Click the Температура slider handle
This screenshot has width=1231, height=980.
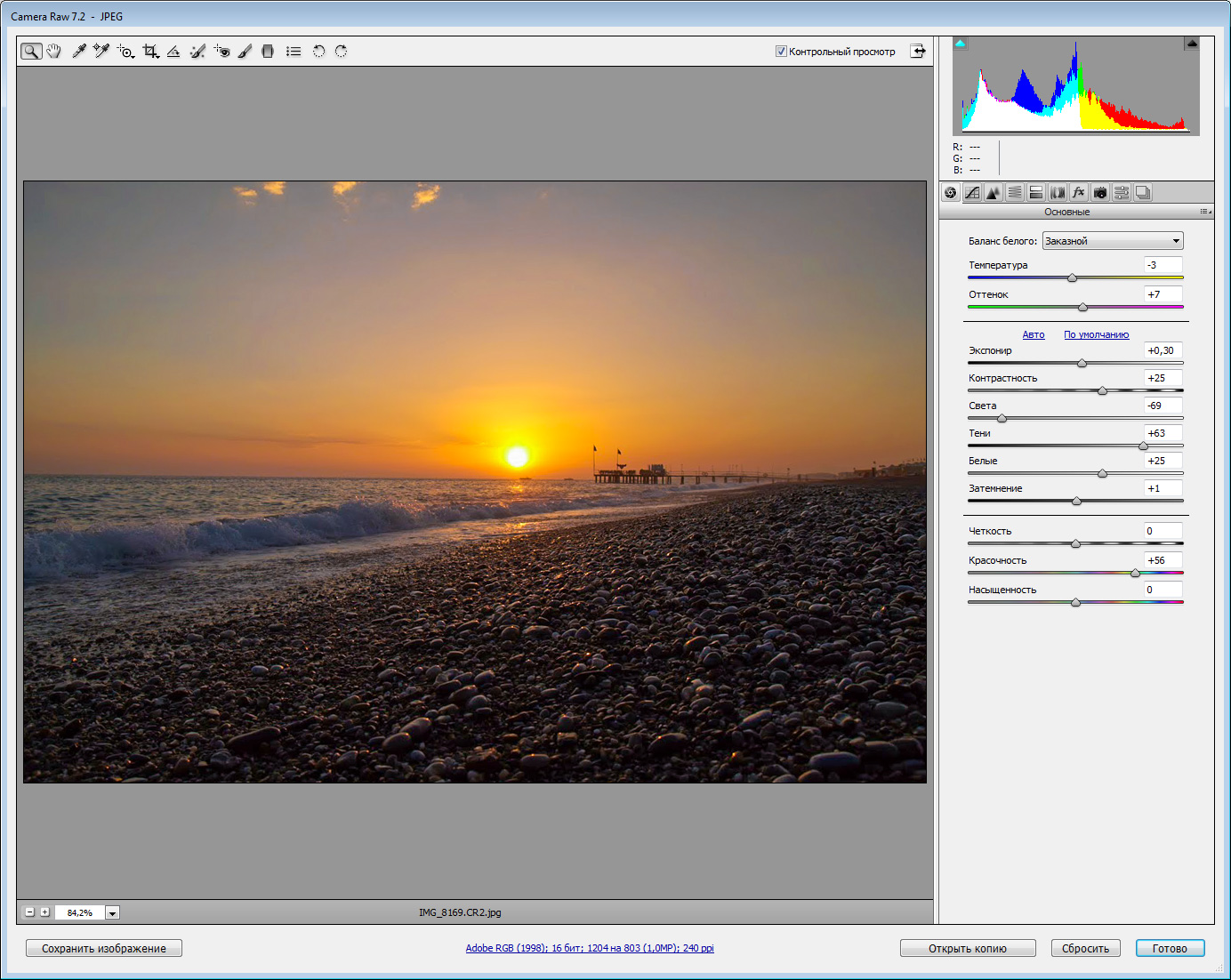[1072, 277]
